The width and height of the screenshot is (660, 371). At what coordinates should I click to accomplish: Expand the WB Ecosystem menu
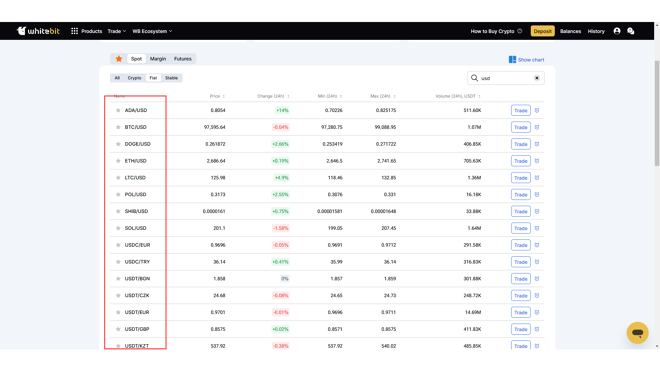coord(152,31)
